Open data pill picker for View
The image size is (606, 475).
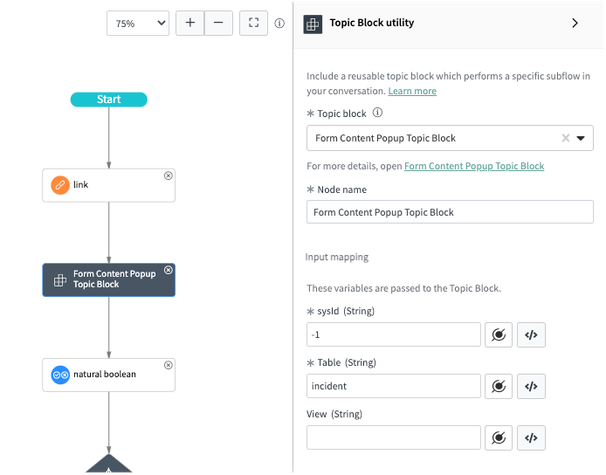499,438
